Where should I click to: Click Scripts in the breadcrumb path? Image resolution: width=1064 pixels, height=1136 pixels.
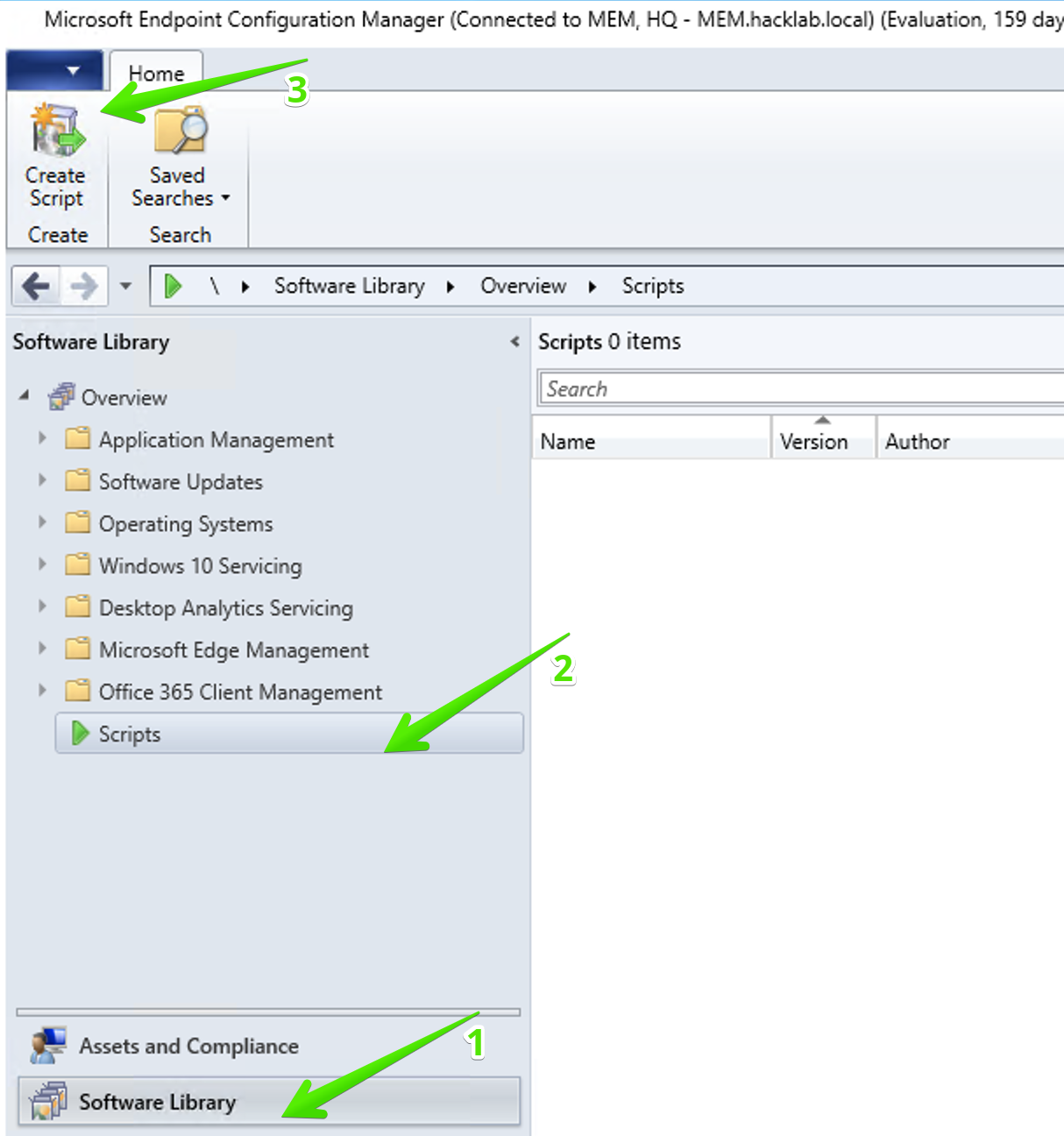click(x=653, y=286)
